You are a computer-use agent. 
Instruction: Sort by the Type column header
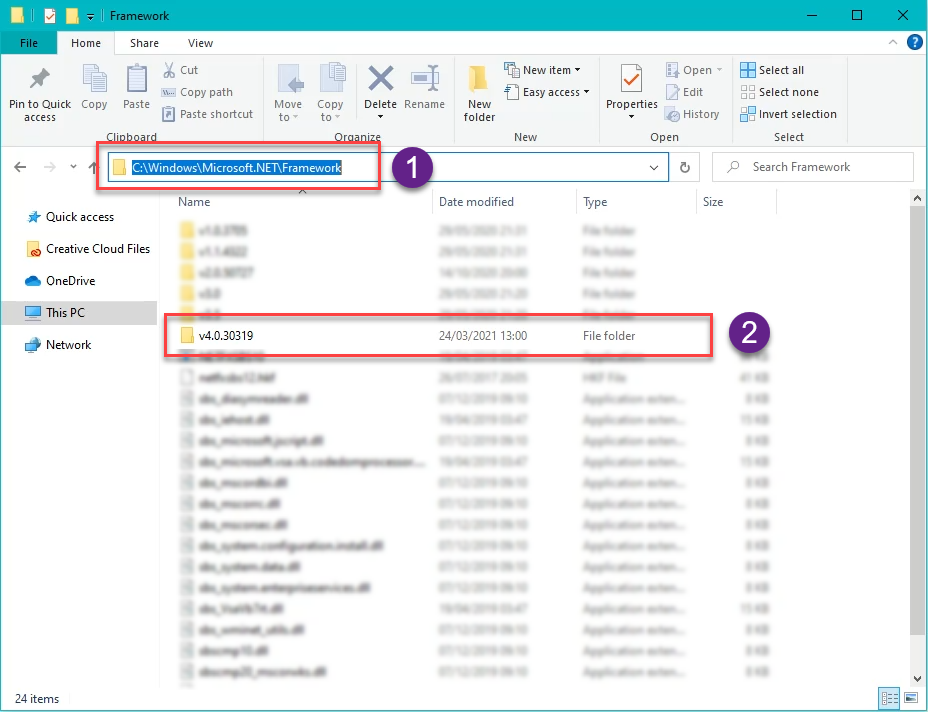pos(595,202)
